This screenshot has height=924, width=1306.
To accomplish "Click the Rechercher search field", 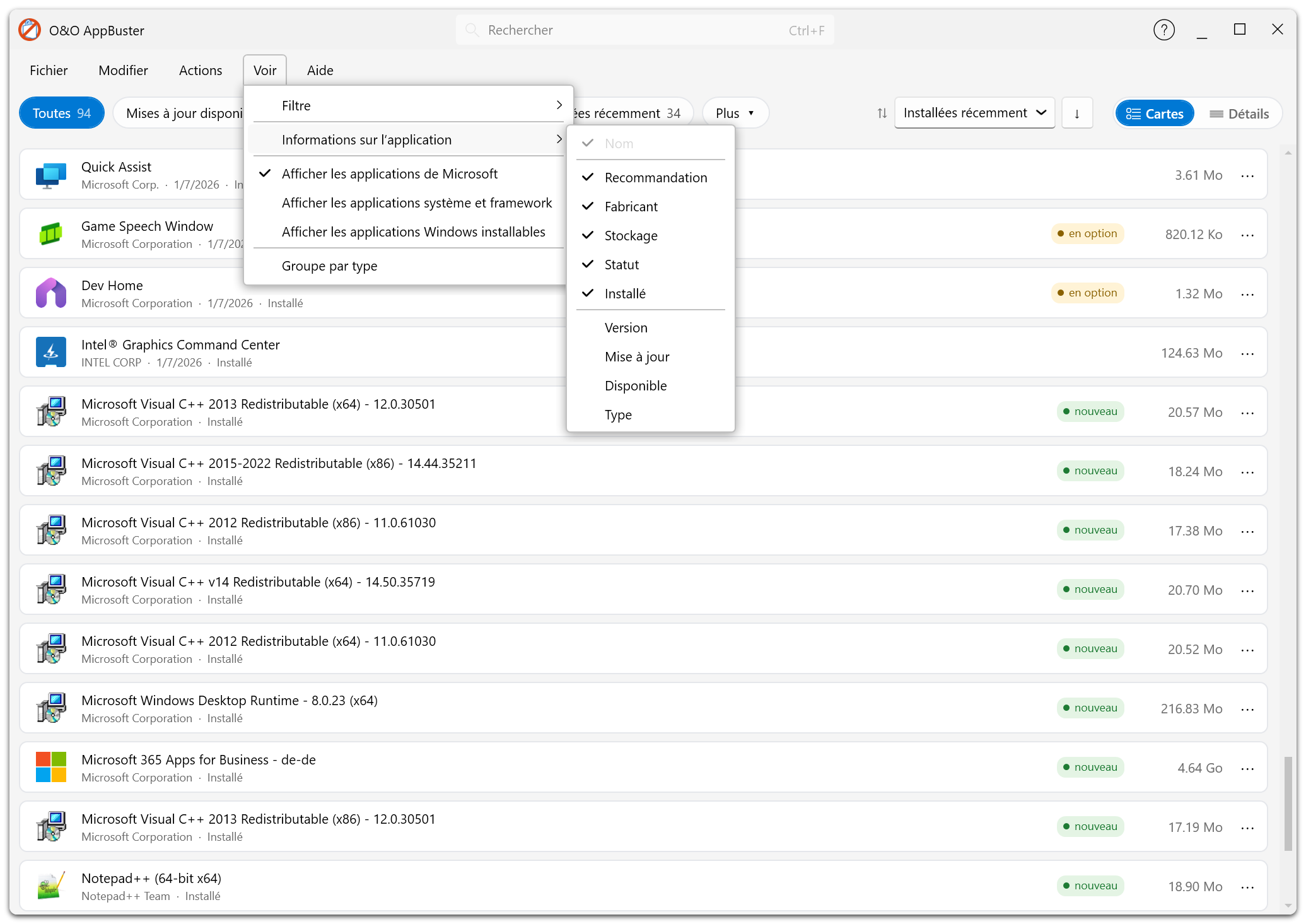I will click(644, 30).
